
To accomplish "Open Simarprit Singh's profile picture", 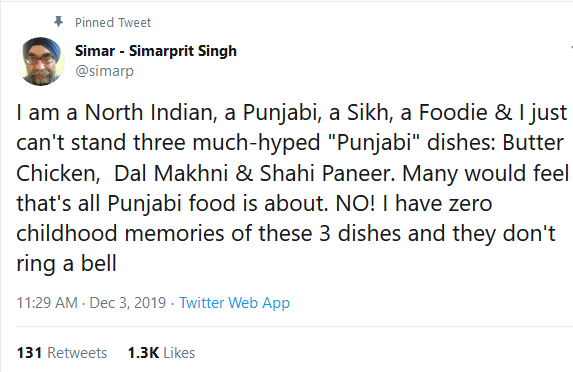I will coord(41,61).
